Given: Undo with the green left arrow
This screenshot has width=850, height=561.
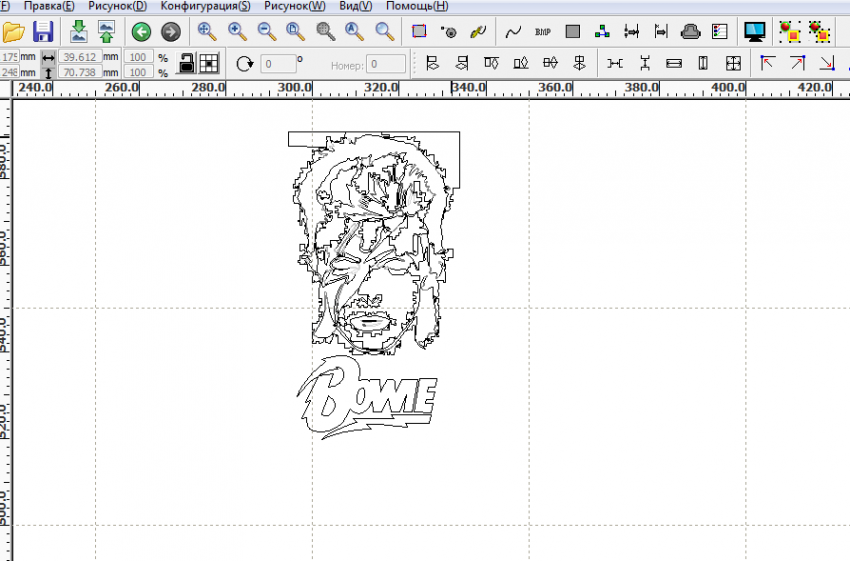Looking at the screenshot, I should 141,32.
